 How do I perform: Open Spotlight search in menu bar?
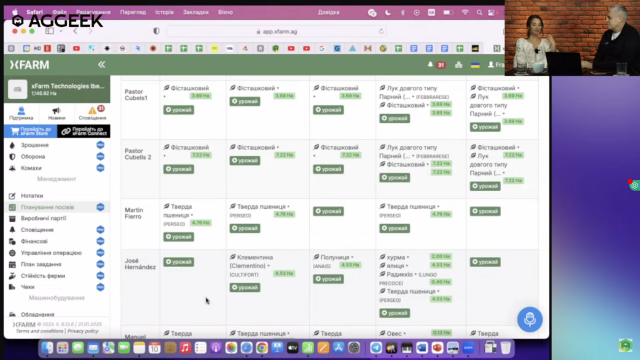tap(479, 13)
